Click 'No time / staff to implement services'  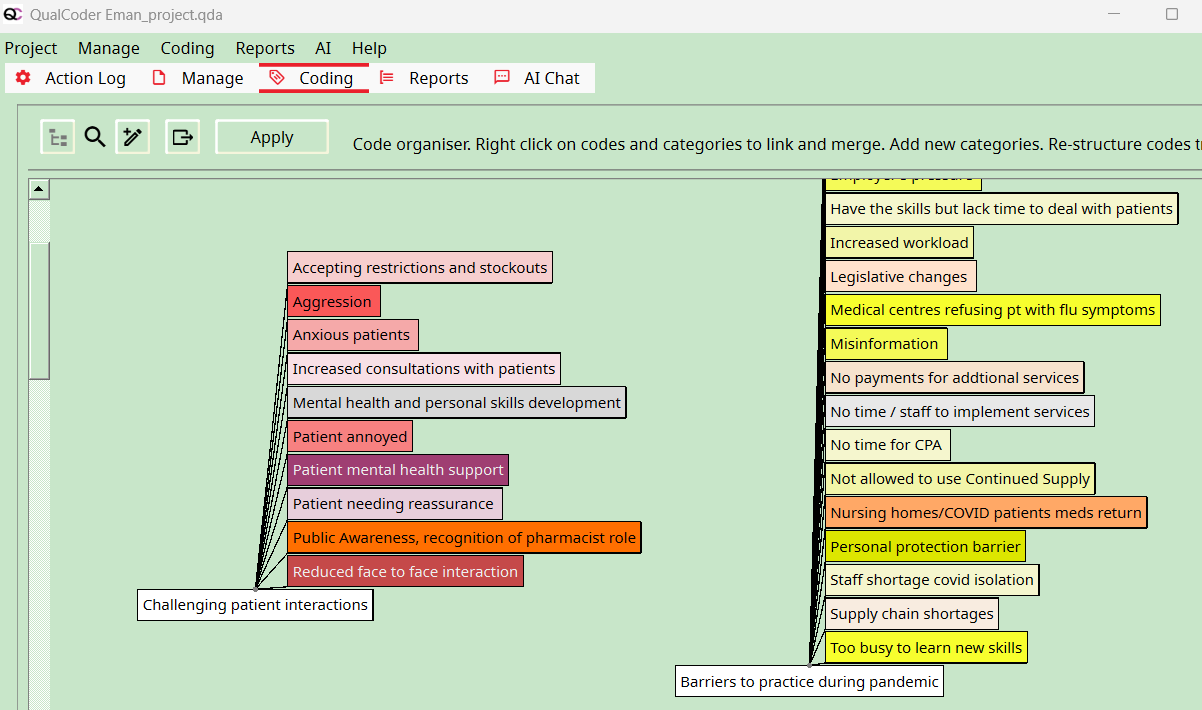[960, 412]
